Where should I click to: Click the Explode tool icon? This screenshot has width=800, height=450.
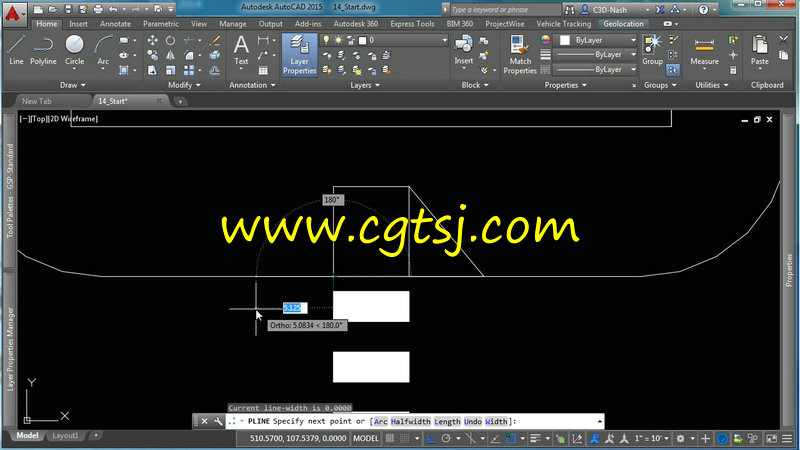click(x=215, y=55)
